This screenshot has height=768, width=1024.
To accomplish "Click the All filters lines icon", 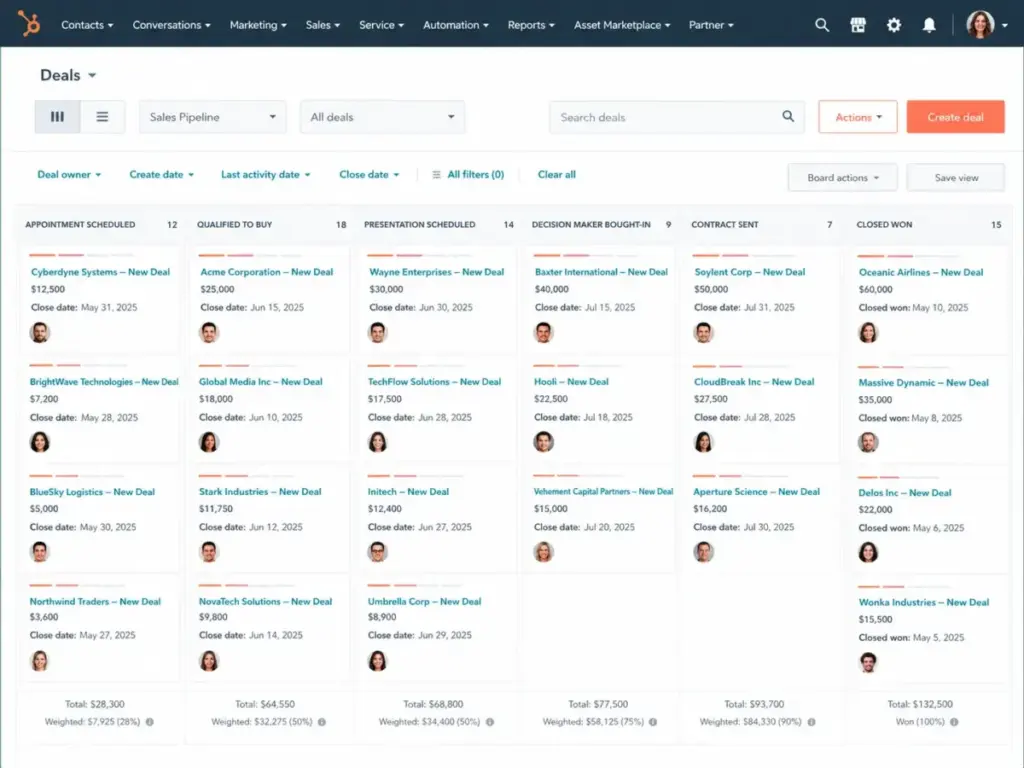I will (436, 174).
